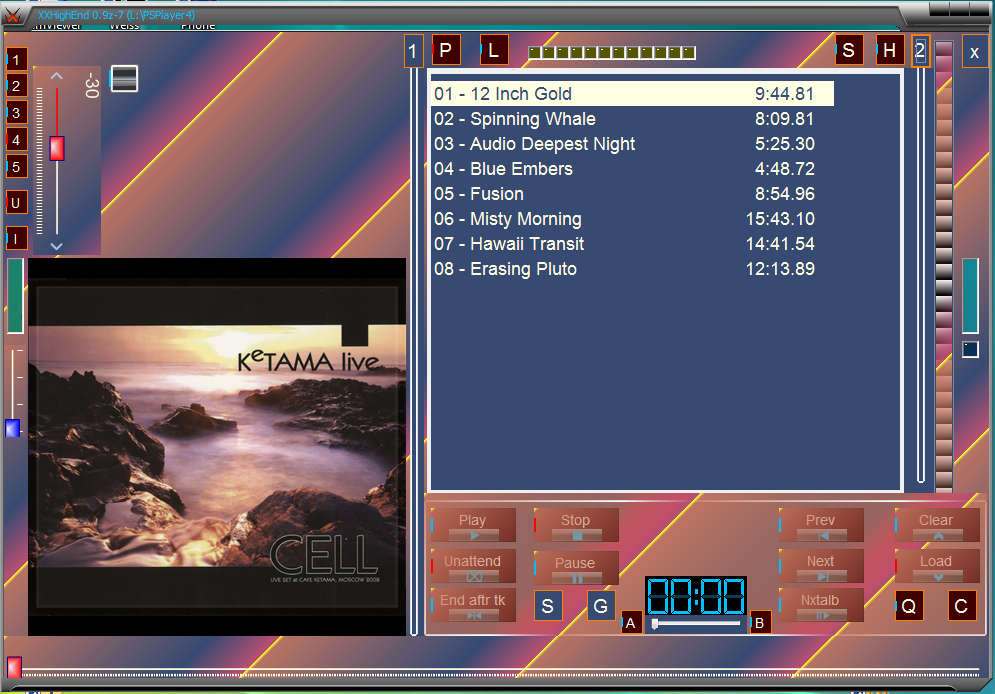Toggle End aftr tk option

click(x=473, y=605)
